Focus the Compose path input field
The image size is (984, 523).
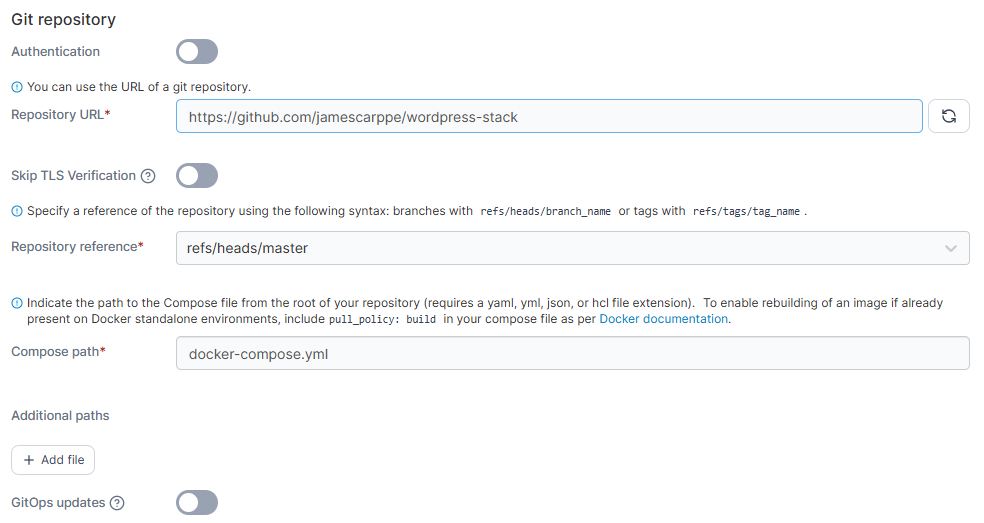click(x=572, y=353)
